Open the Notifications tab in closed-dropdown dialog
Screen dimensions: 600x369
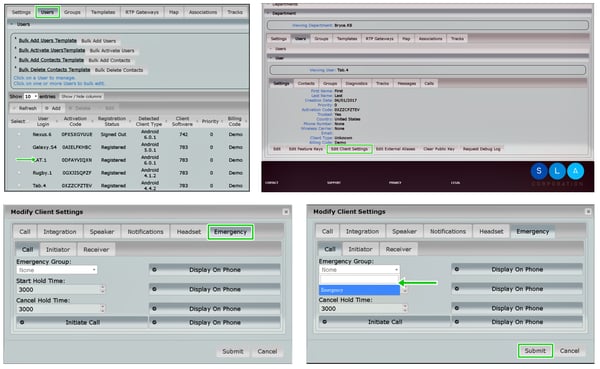(145, 232)
